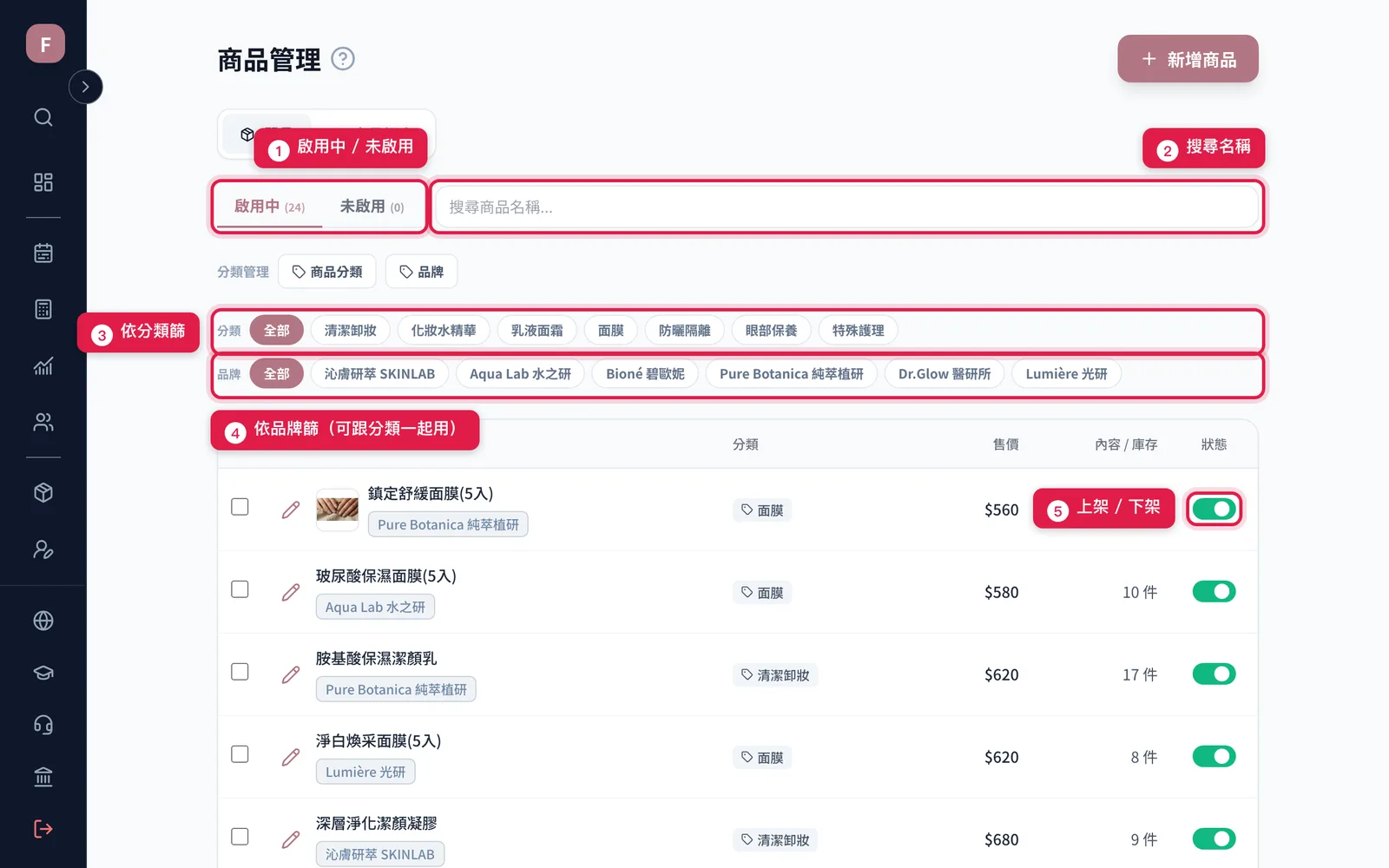
Task: Focus the 搜尋商品名稱 search field
Action: (x=846, y=207)
